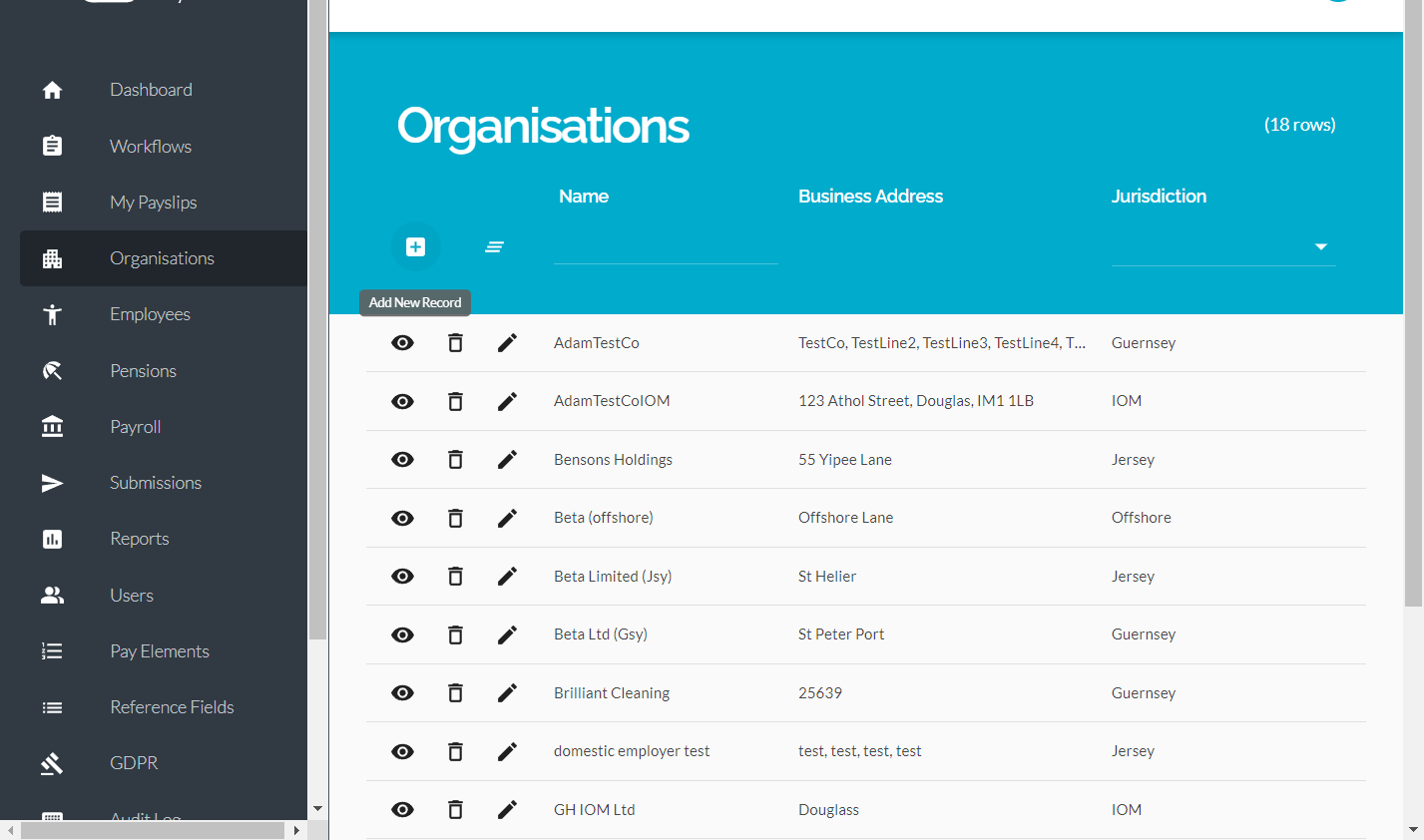
Task: Click the sidebar vertical scrollbar thumb
Action: point(317,319)
